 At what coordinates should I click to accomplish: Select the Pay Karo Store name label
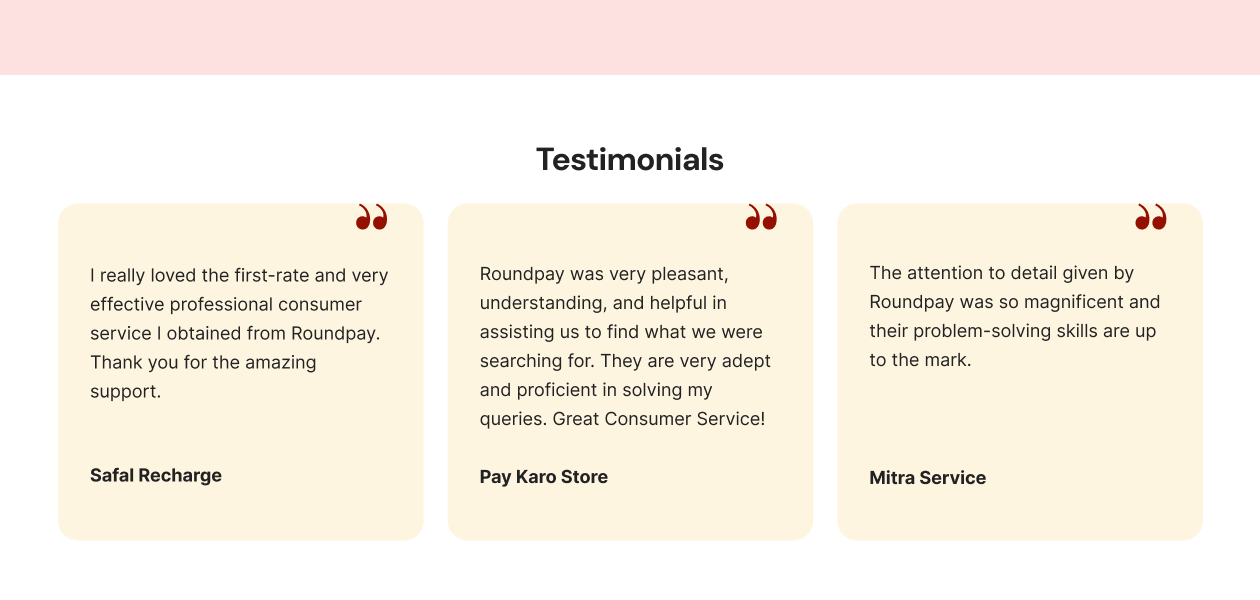click(544, 477)
